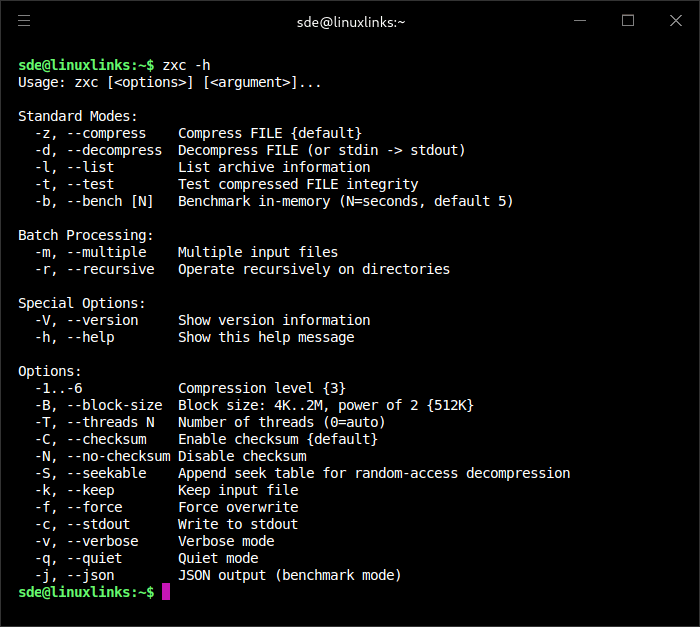
Task: Click the Standard Modes heading
Action: click(78, 116)
